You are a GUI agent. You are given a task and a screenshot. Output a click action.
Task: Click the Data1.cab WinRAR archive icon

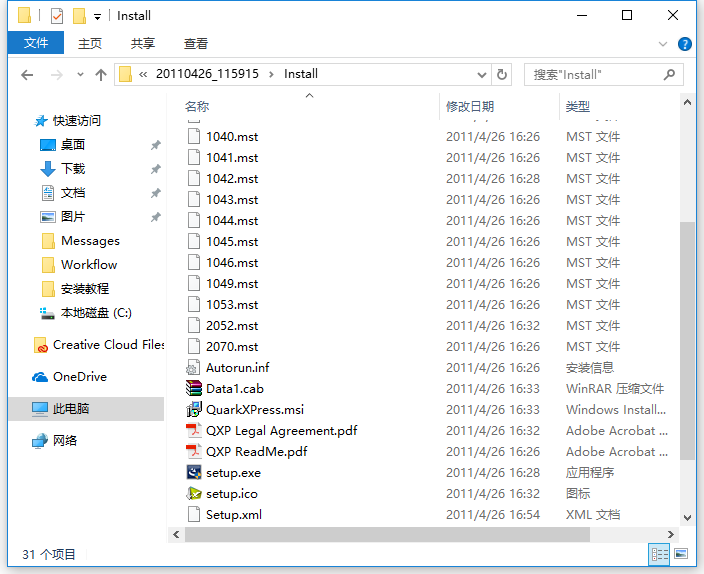click(194, 389)
